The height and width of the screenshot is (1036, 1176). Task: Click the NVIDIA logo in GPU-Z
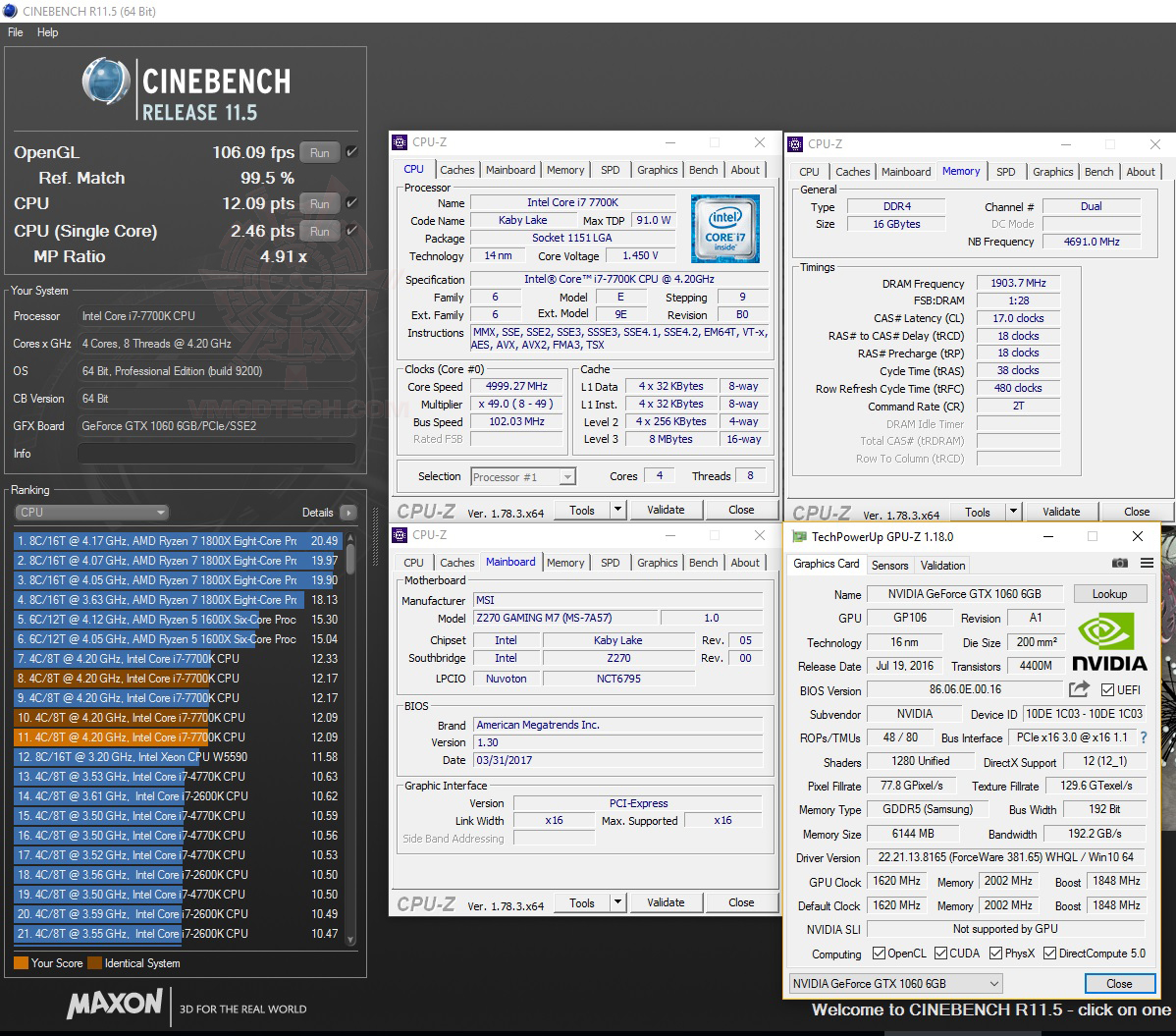click(1109, 641)
